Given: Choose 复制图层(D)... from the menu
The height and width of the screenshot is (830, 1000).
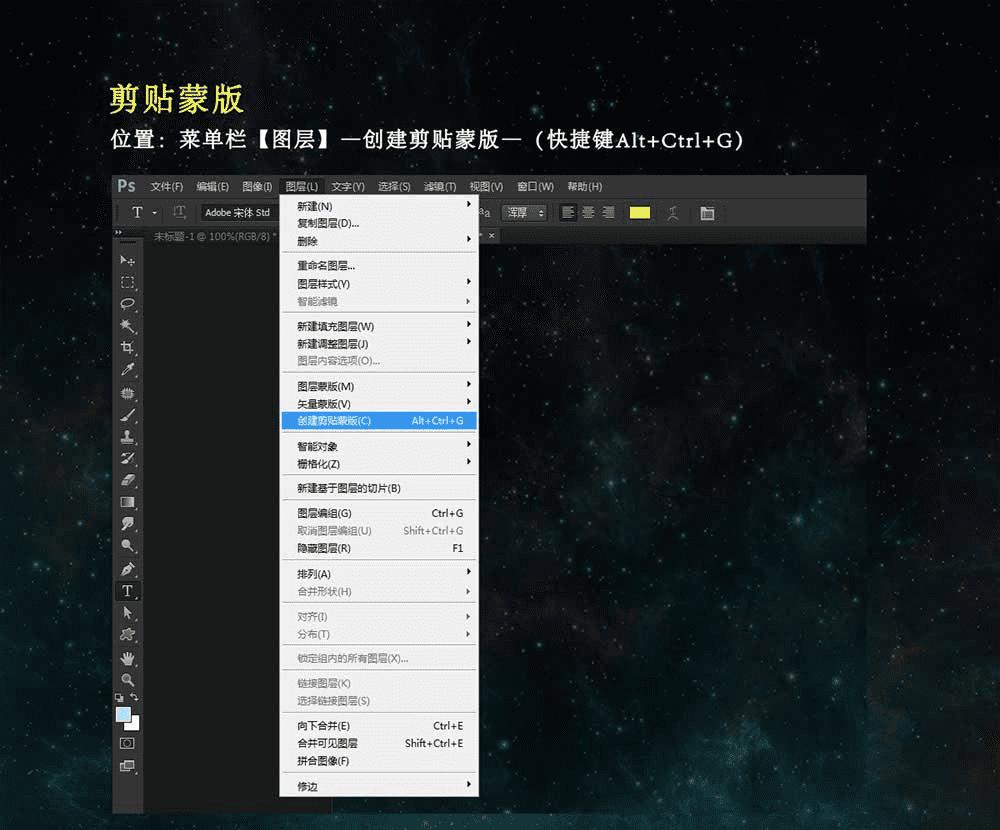Looking at the screenshot, I should (x=379, y=223).
